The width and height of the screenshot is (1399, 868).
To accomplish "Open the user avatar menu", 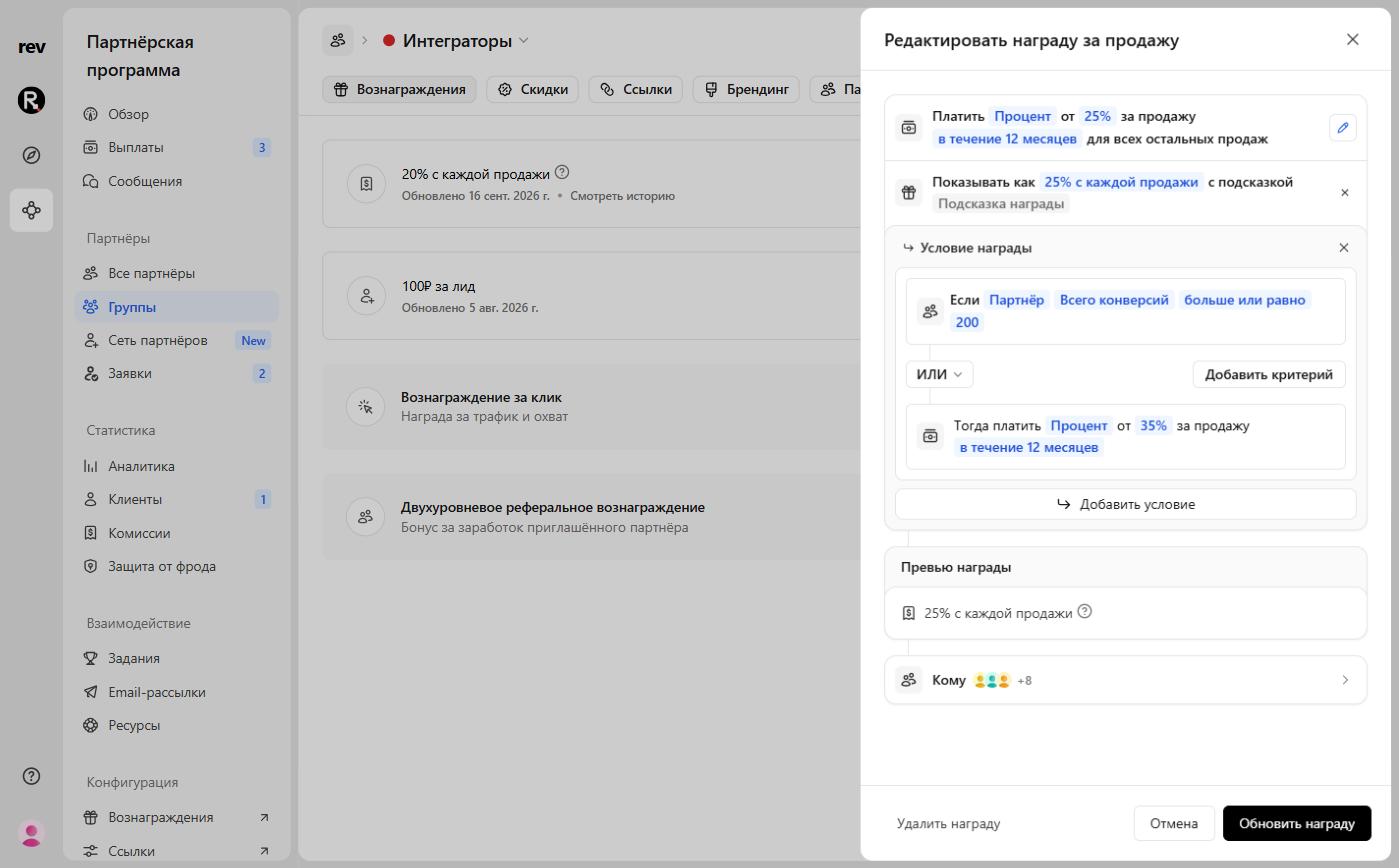I will [31, 833].
